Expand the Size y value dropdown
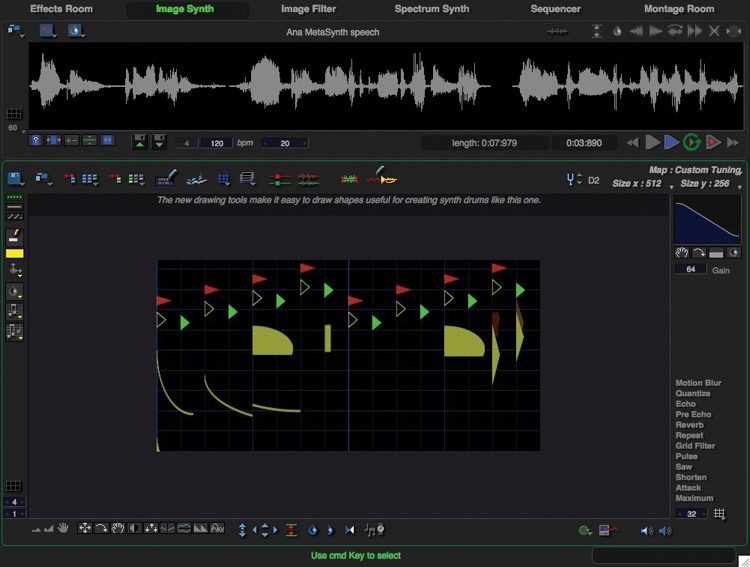The width and height of the screenshot is (750, 567). 740,186
